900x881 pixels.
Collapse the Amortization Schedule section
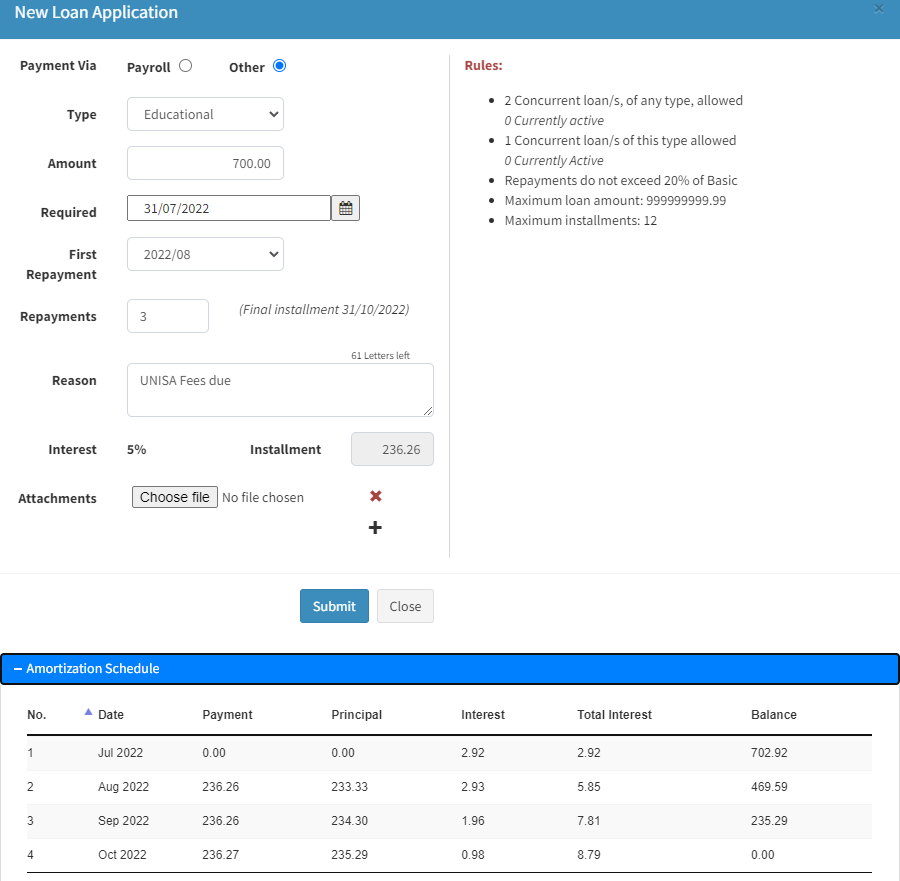pos(449,669)
